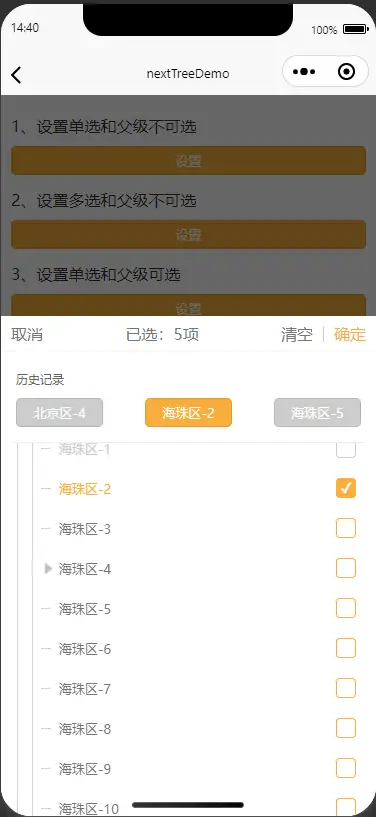Image resolution: width=376 pixels, height=817 pixels.
Task: Tap 清空 to clear selections
Action: point(297,335)
